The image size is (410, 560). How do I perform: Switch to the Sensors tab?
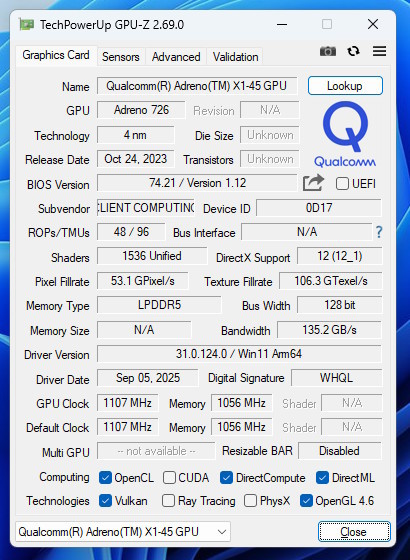[121, 57]
